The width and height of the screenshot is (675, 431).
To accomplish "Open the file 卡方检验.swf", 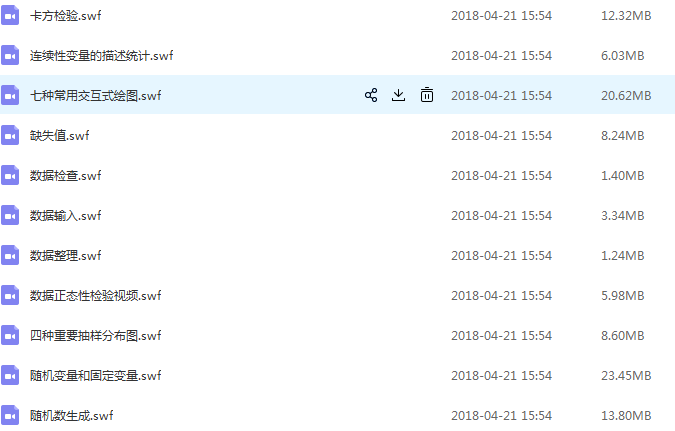I will click(65, 16).
